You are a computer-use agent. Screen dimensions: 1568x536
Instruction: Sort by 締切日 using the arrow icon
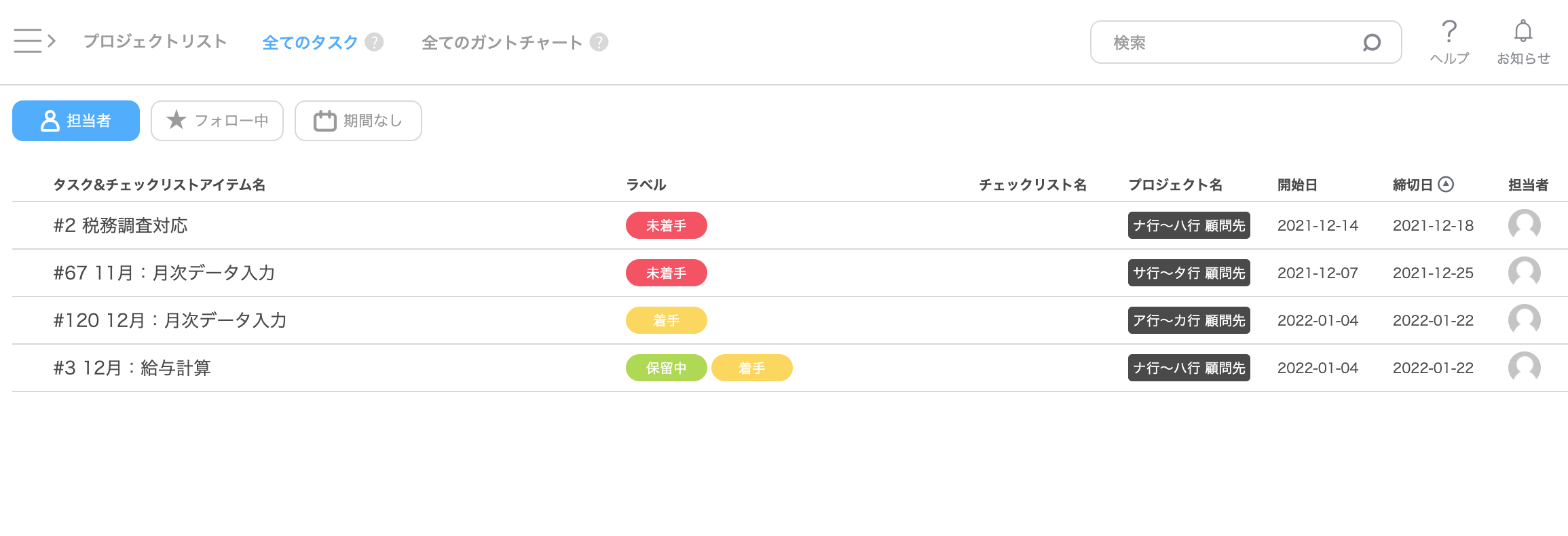(1446, 185)
